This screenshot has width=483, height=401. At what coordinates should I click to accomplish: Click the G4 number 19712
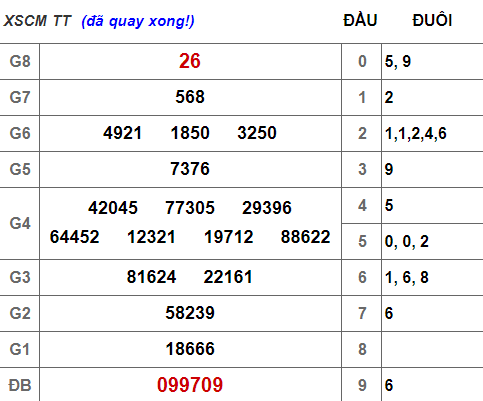tap(229, 237)
